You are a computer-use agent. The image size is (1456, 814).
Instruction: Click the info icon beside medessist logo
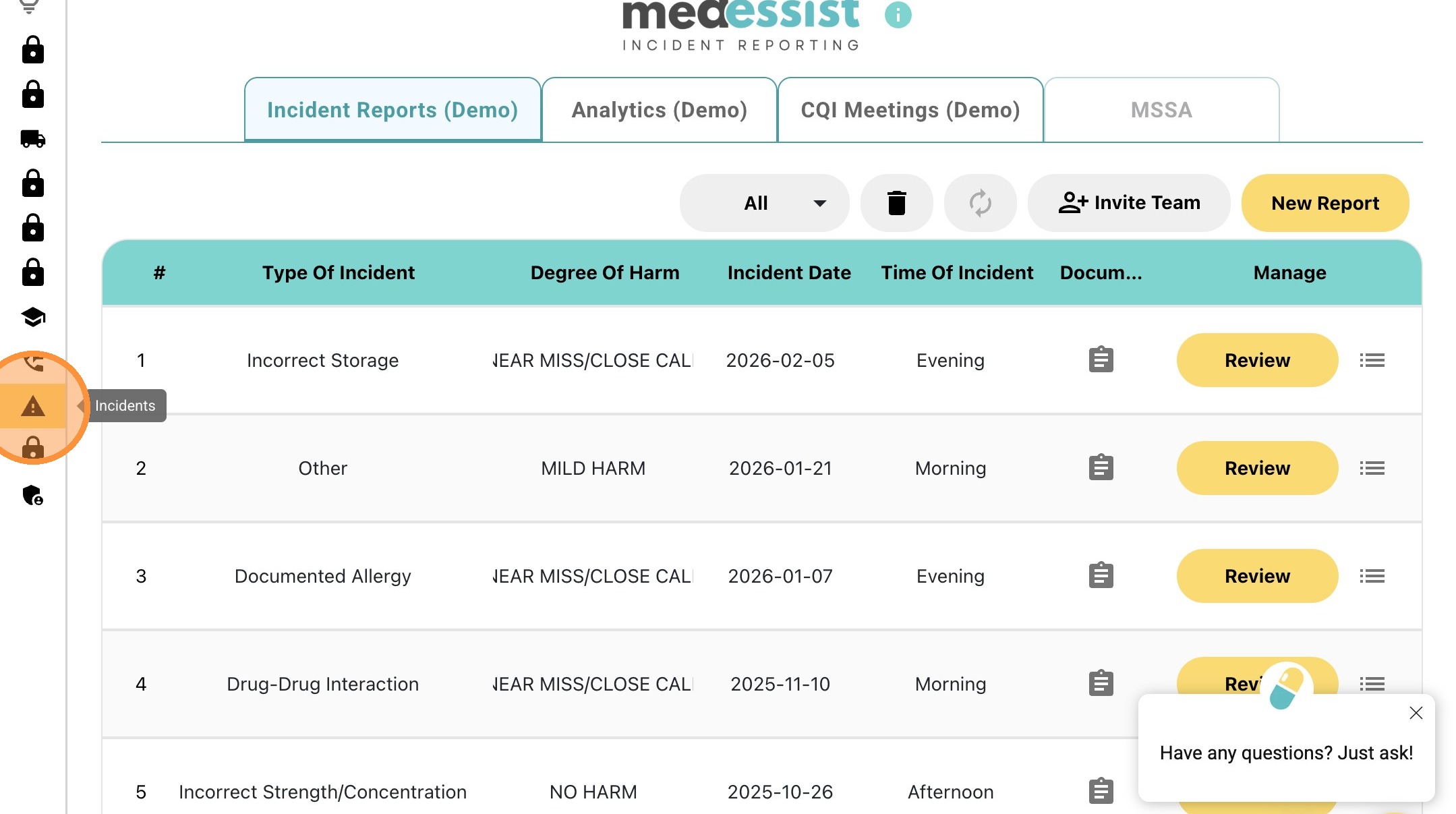(x=898, y=15)
